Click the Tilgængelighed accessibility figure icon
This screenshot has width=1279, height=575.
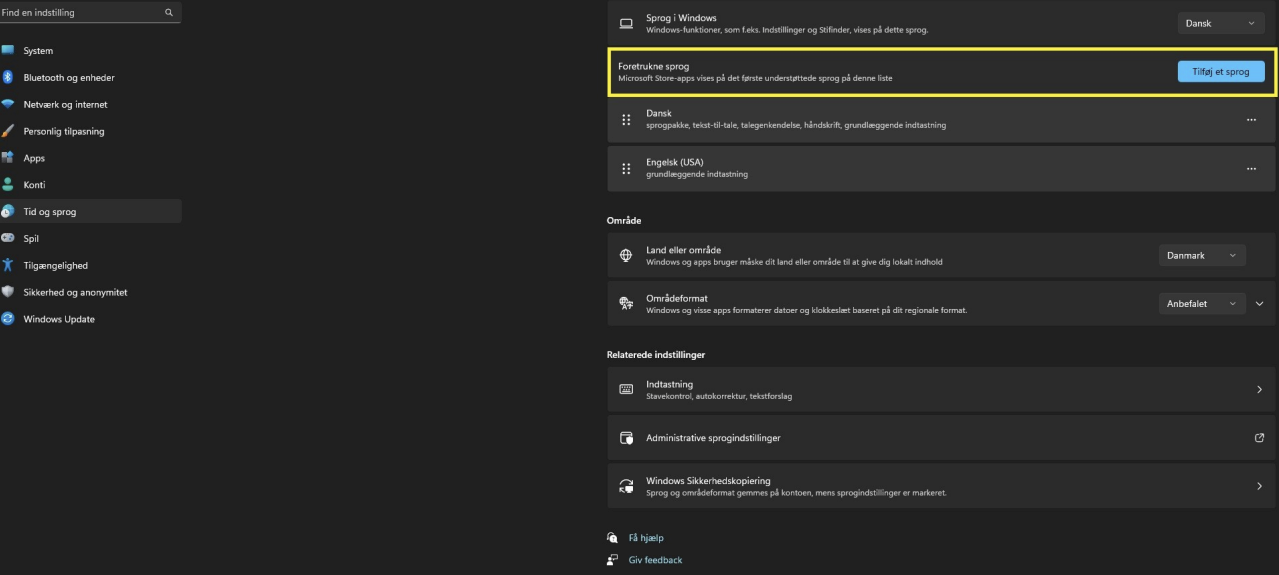(7, 265)
